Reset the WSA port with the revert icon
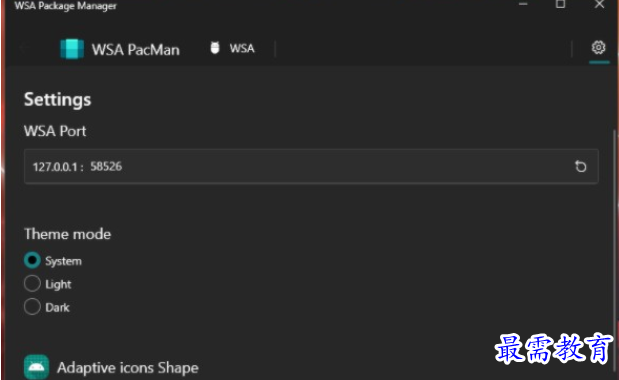619x380 pixels. (x=580, y=167)
